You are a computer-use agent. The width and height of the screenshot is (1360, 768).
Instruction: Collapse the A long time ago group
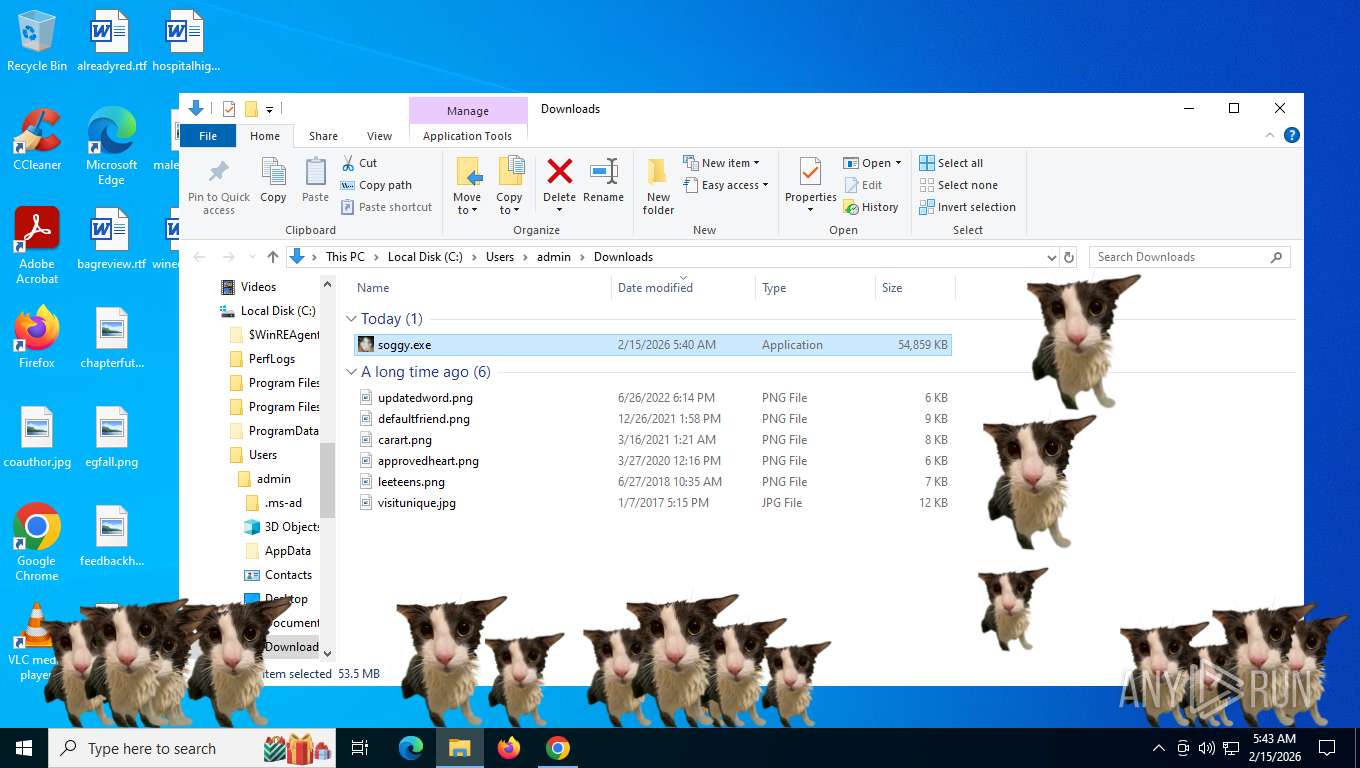tap(351, 372)
